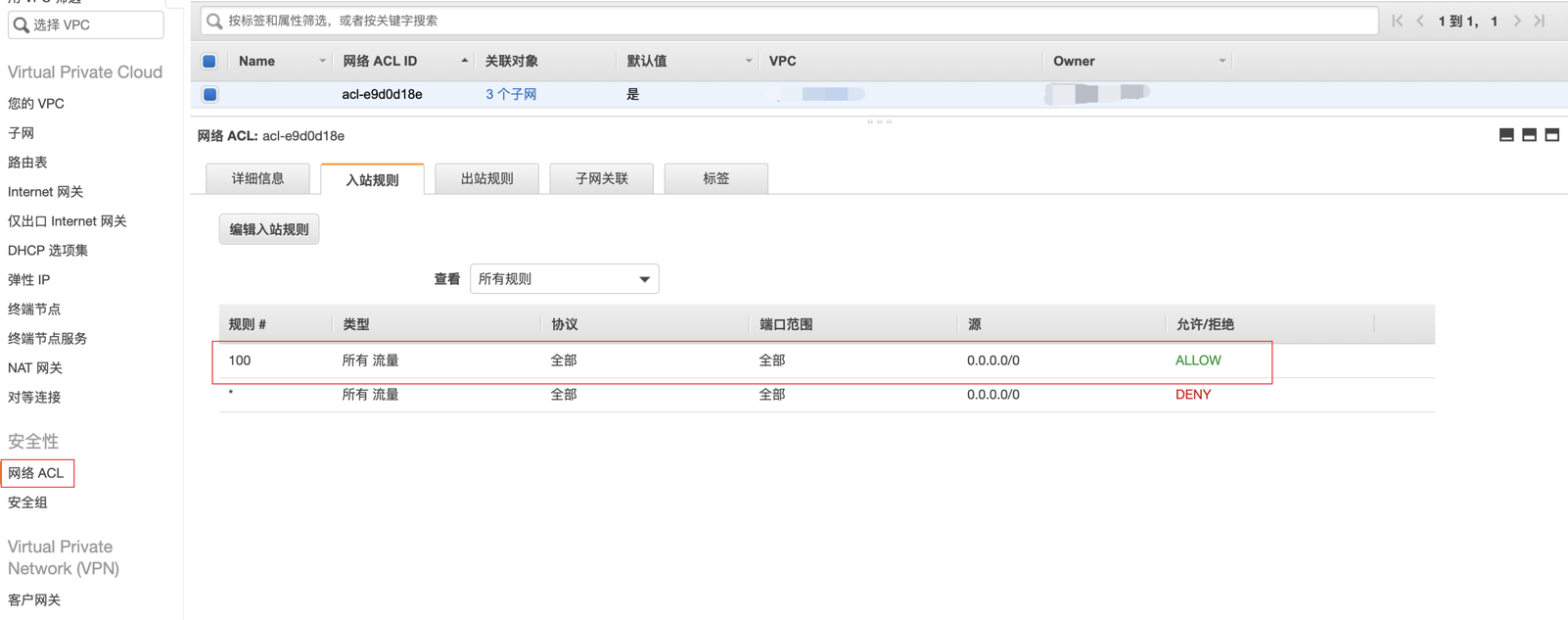Open 安全组 in the sidebar
This screenshot has height=620, width=1568.
[x=27, y=502]
